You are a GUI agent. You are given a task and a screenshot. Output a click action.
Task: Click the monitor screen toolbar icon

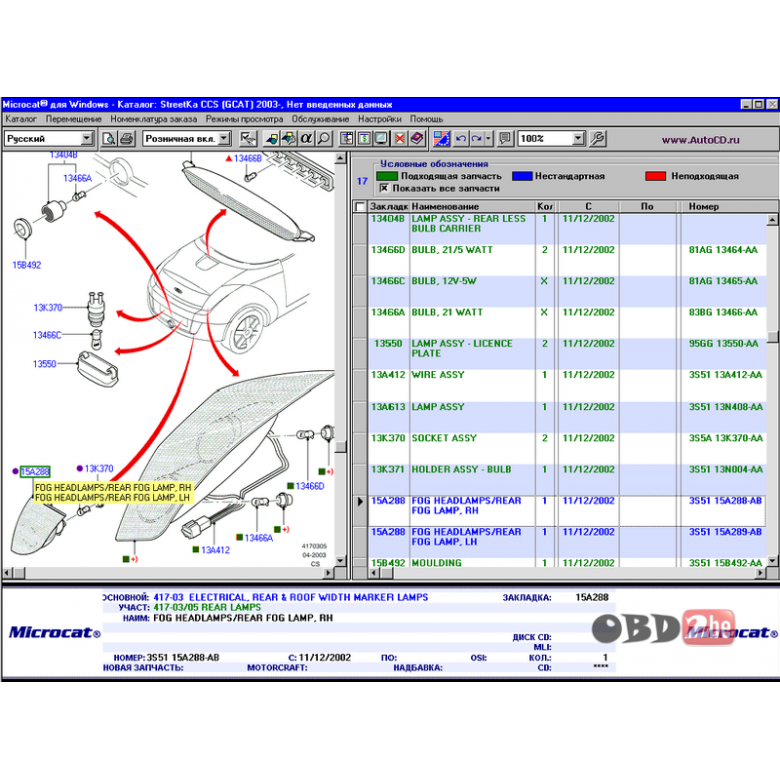click(382, 138)
